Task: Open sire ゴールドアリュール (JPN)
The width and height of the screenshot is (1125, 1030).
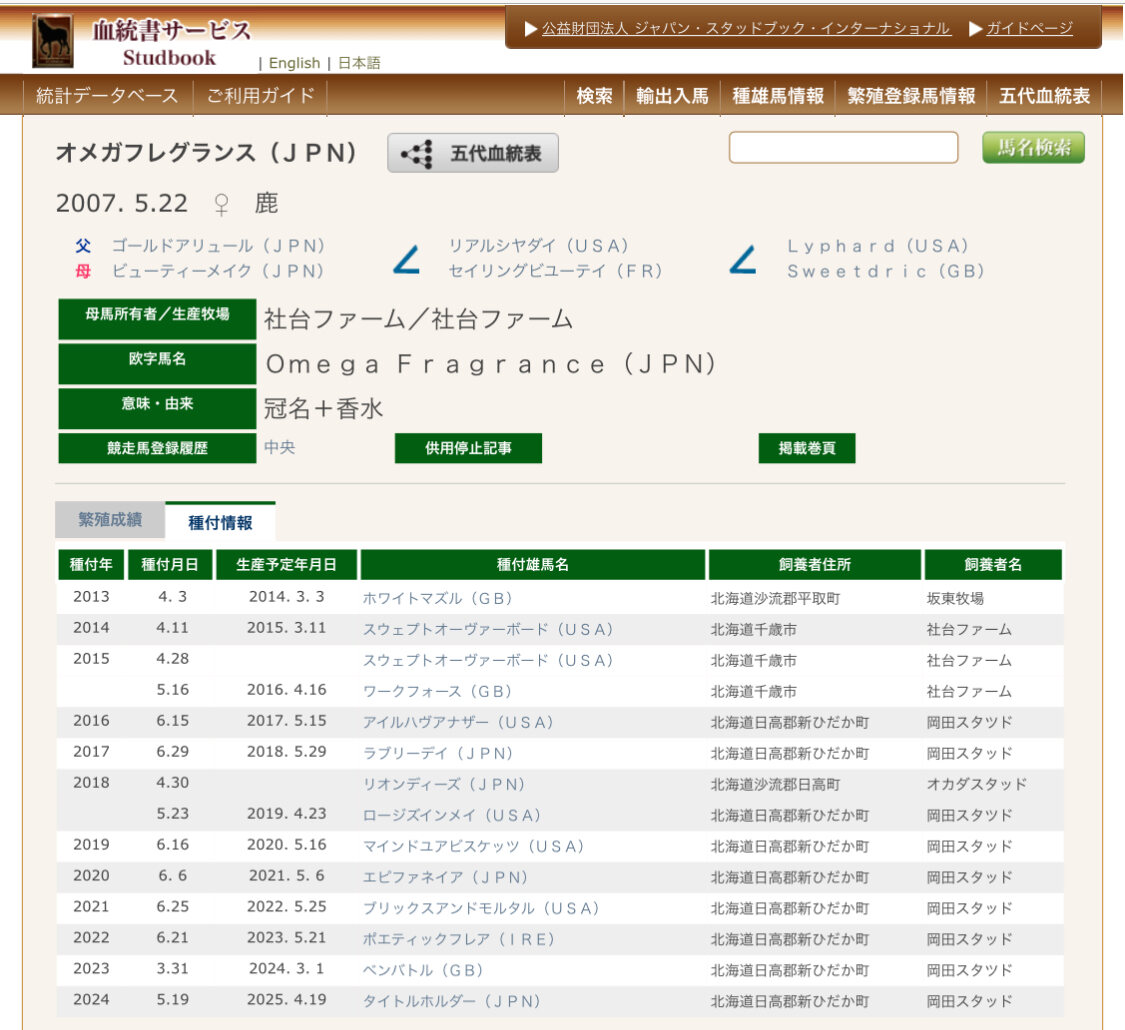Action: click(218, 246)
